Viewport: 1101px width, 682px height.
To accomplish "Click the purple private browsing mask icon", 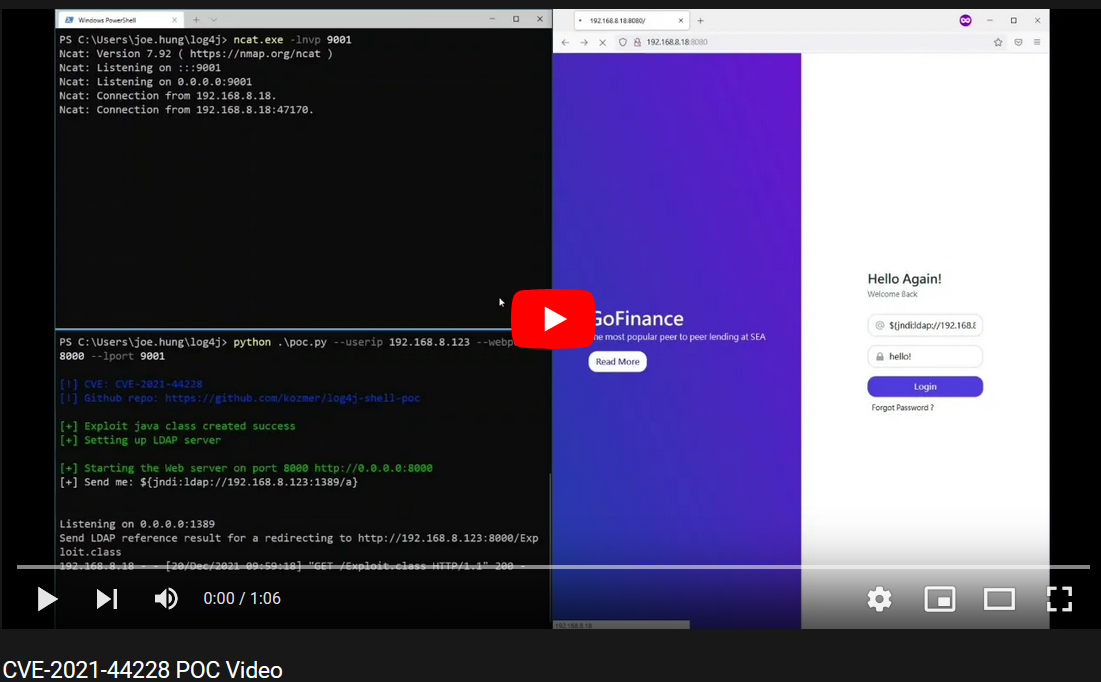I will (x=965, y=20).
